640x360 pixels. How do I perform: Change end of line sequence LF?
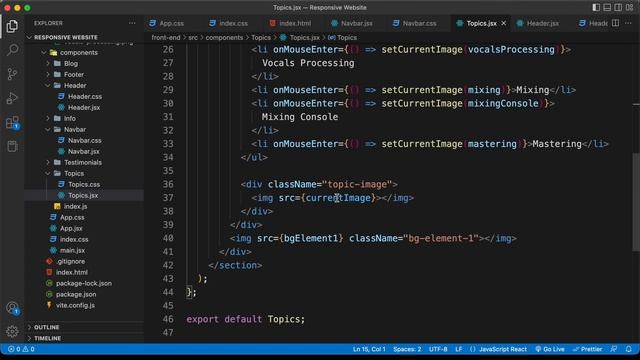coord(459,349)
